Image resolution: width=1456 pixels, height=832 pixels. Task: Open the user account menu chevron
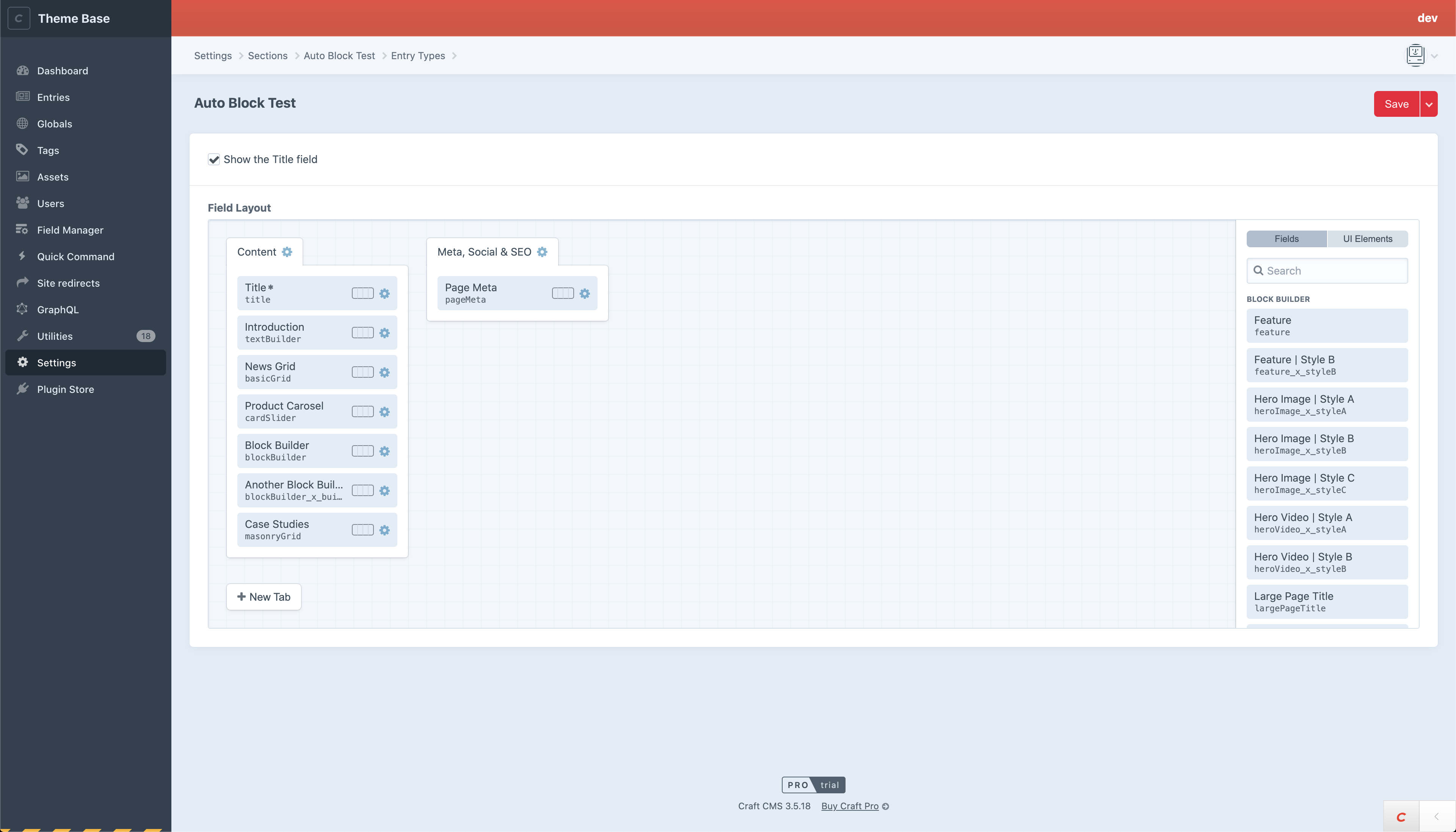[1434, 56]
